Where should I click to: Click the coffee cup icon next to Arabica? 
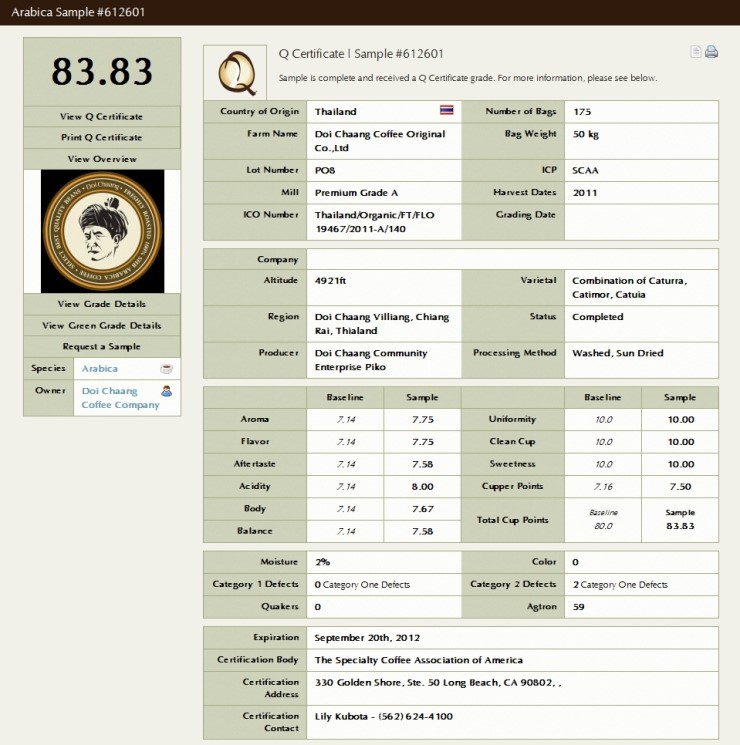point(166,369)
